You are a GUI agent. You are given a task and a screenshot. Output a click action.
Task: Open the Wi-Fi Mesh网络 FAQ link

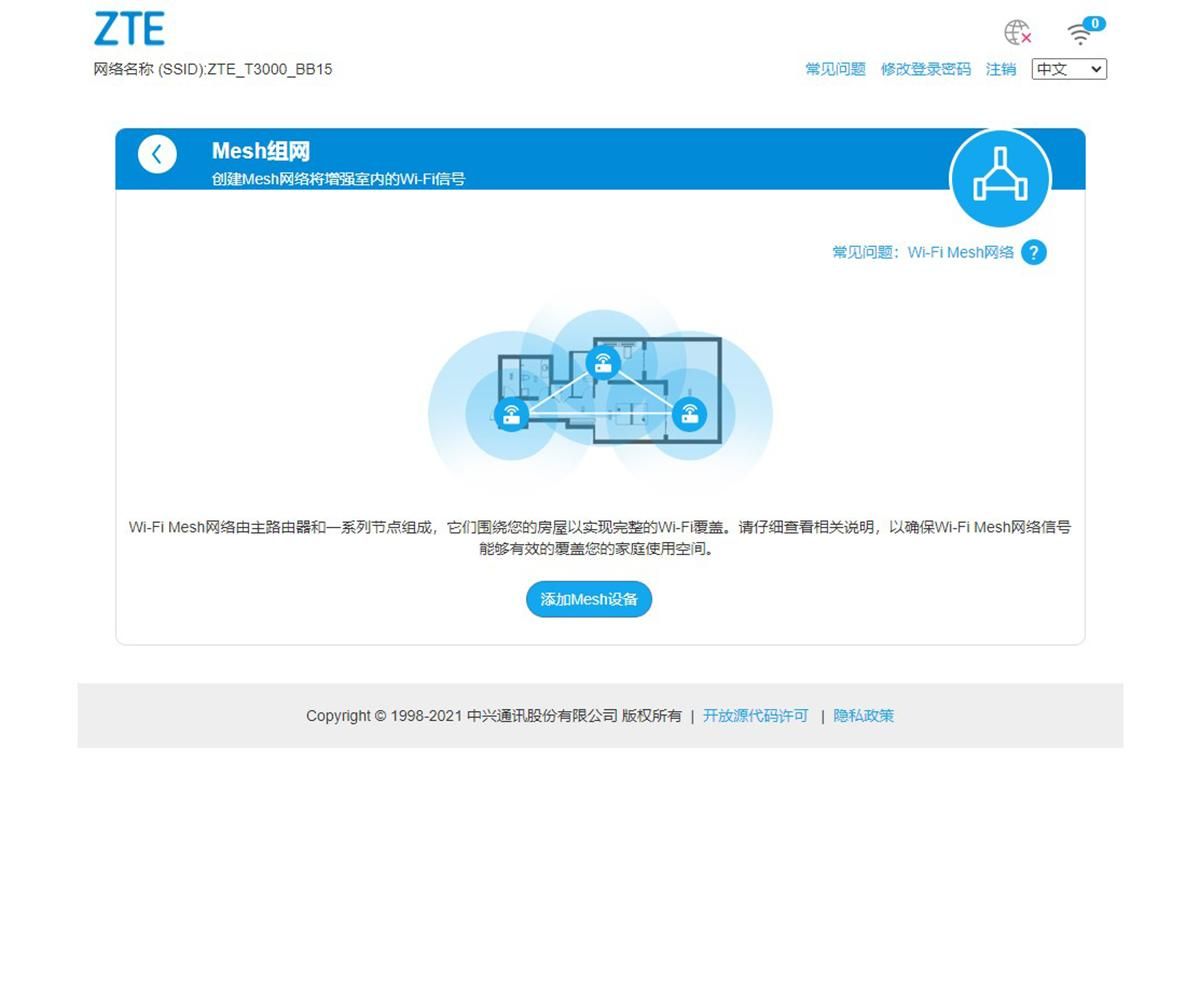coord(923,252)
